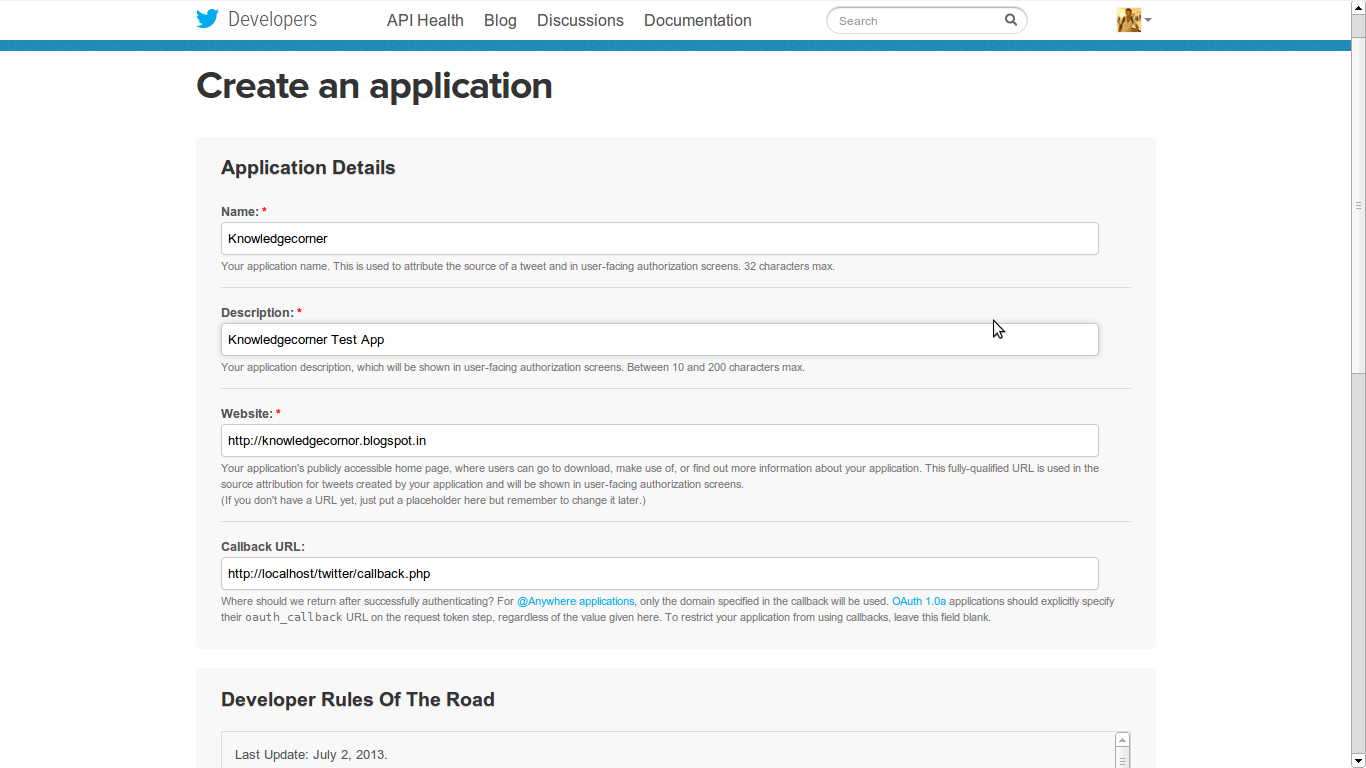
Task: Click the Description field with Test App
Action: 660,339
